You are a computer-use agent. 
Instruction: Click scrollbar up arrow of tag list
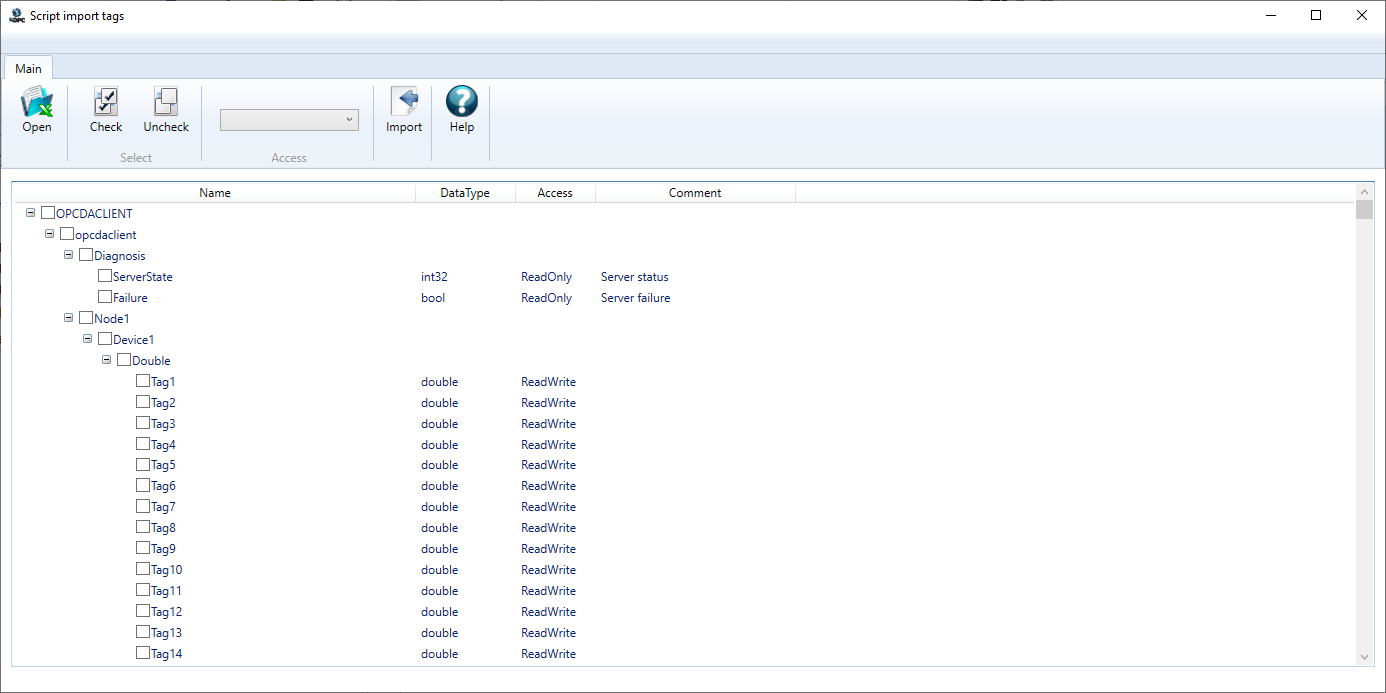1365,191
